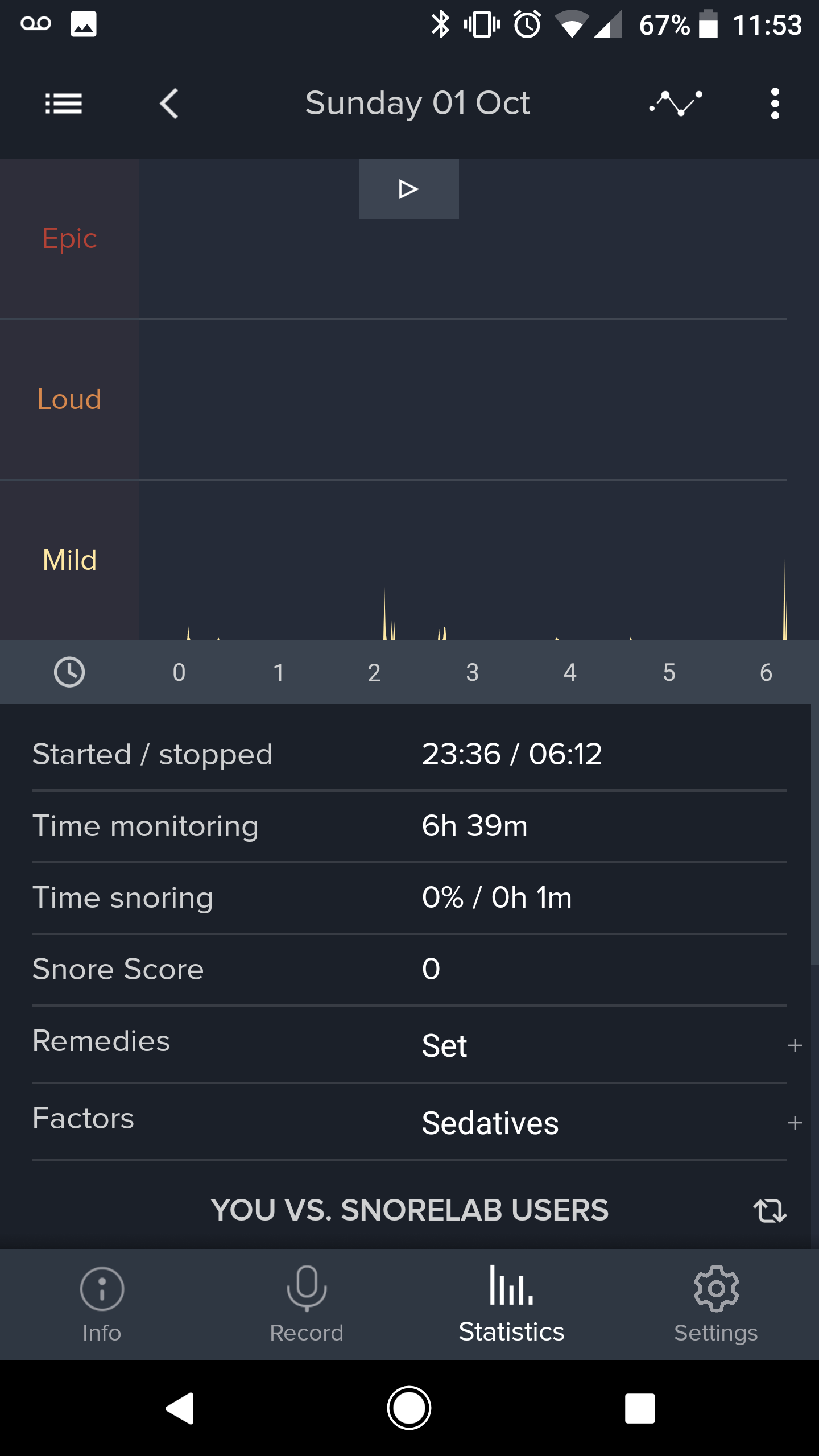Play the recorded snoring audio
The width and height of the screenshot is (819, 1456).
point(408,189)
